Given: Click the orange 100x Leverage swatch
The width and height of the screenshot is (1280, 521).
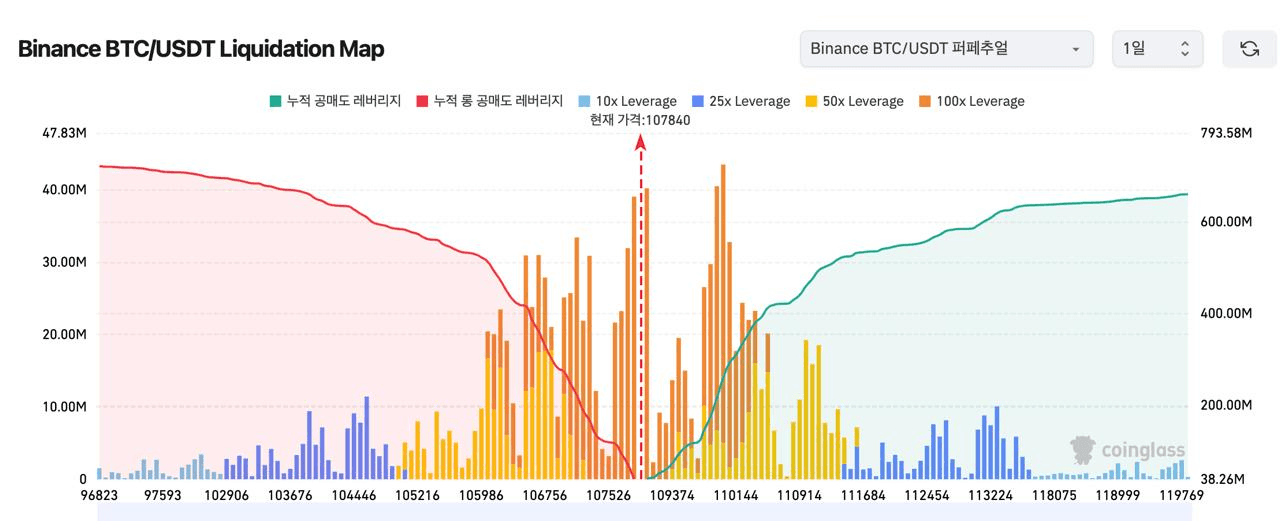Looking at the screenshot, I should click(x=925, y=101).
